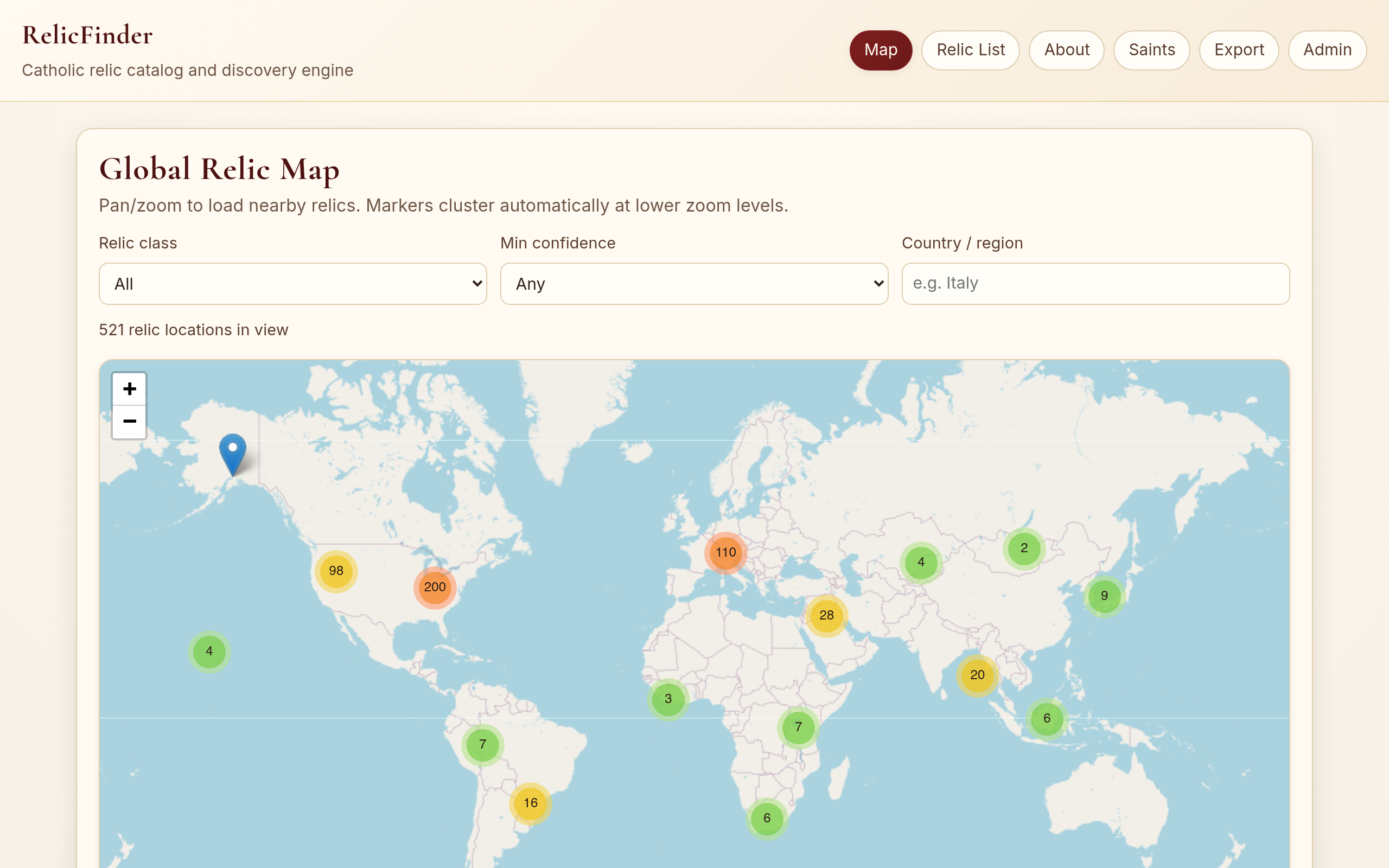The image size is (1389, 868).
Task: Click the Export button
Action: point(1239,50)
